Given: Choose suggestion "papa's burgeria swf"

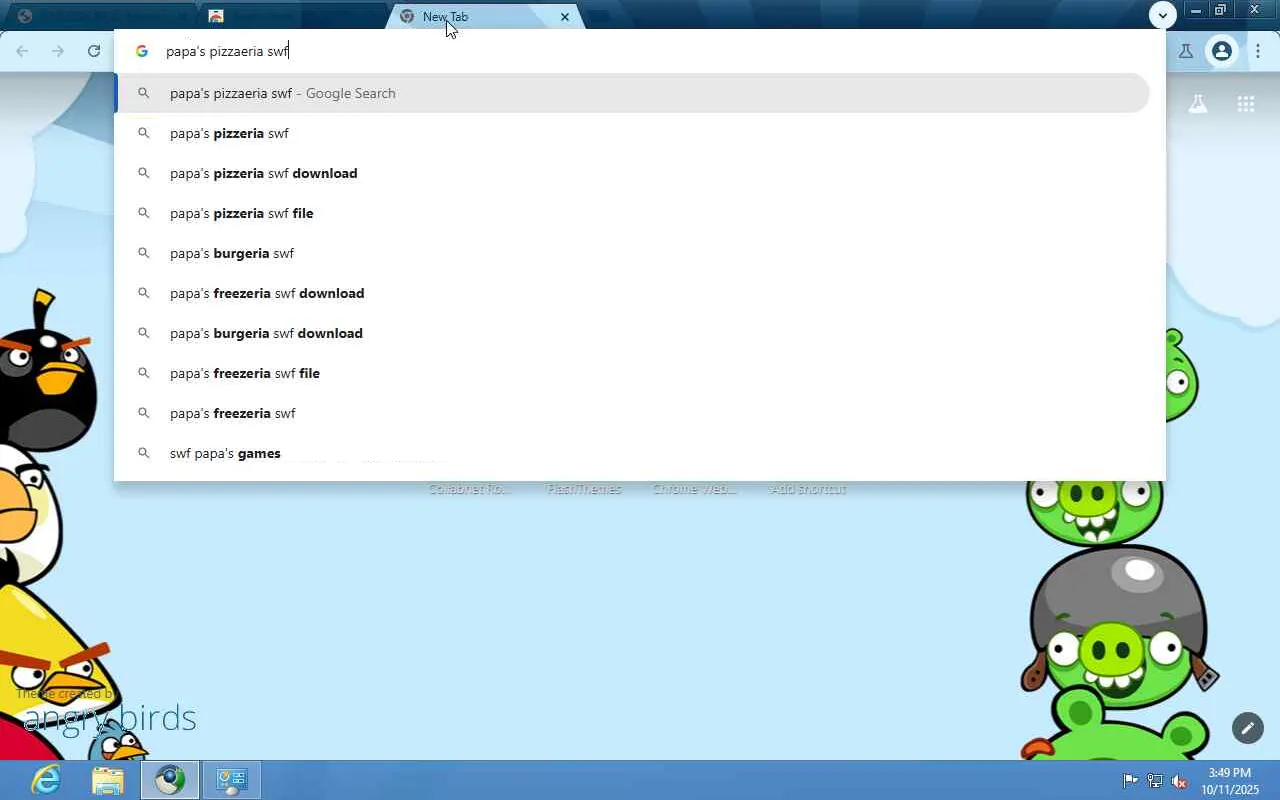Looking at the screenshot, I should (633, 253).
